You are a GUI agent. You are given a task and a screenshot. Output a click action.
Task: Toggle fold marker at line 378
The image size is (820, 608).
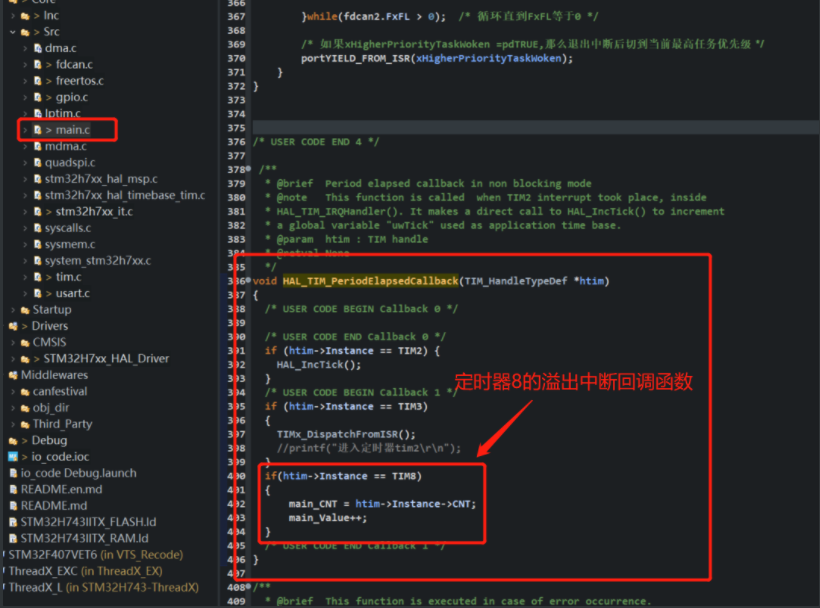click(248, 169)
